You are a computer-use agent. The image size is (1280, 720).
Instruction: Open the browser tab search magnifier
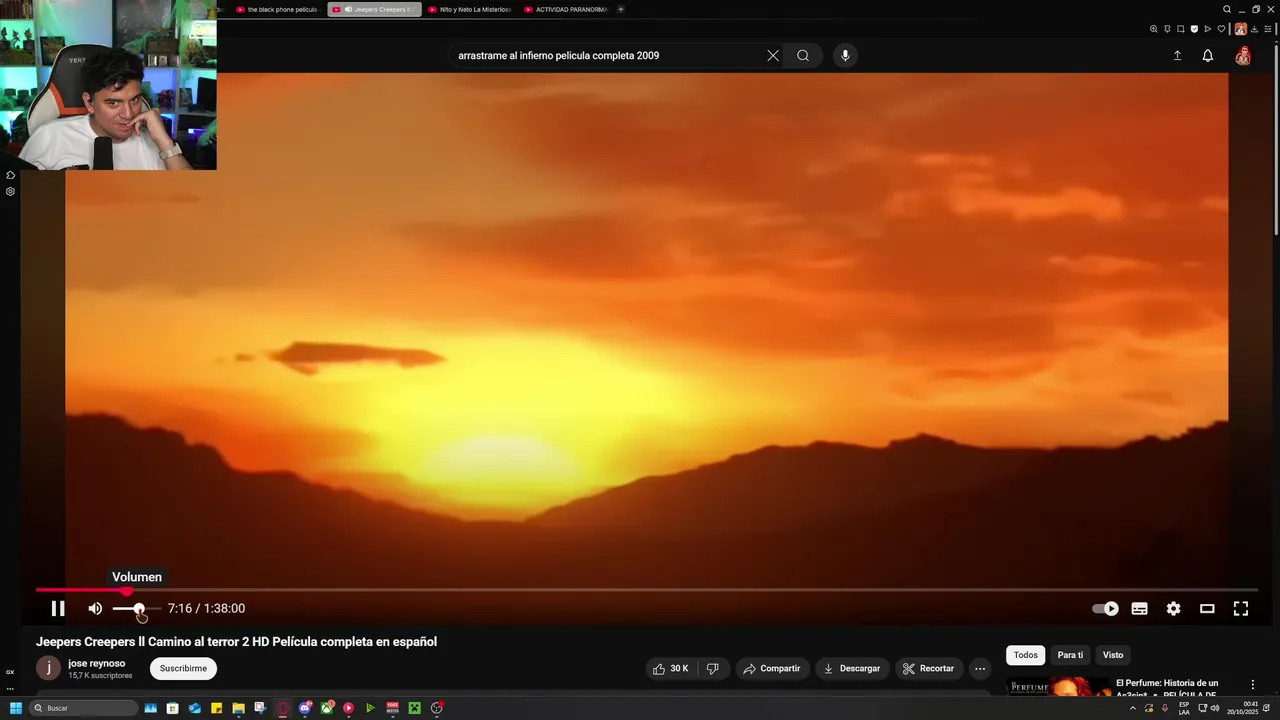pyautogui.click(x=1227, y=9)
